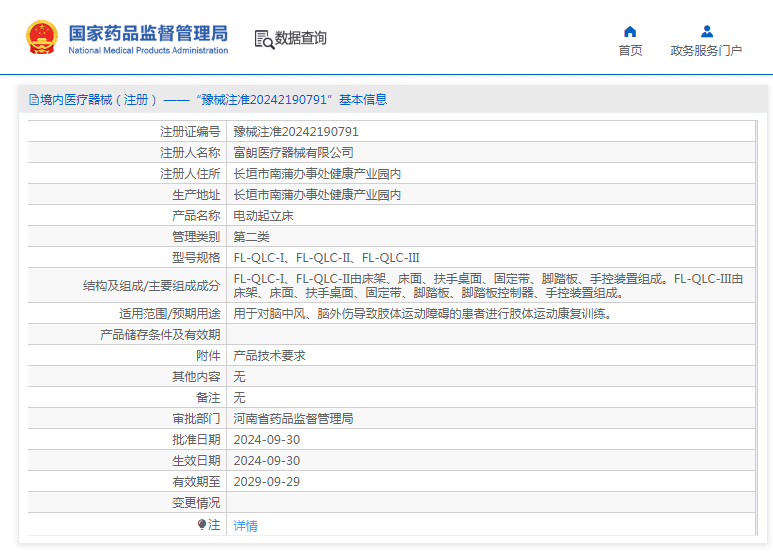Click the 注册人住所 address value

pos(317,174)
